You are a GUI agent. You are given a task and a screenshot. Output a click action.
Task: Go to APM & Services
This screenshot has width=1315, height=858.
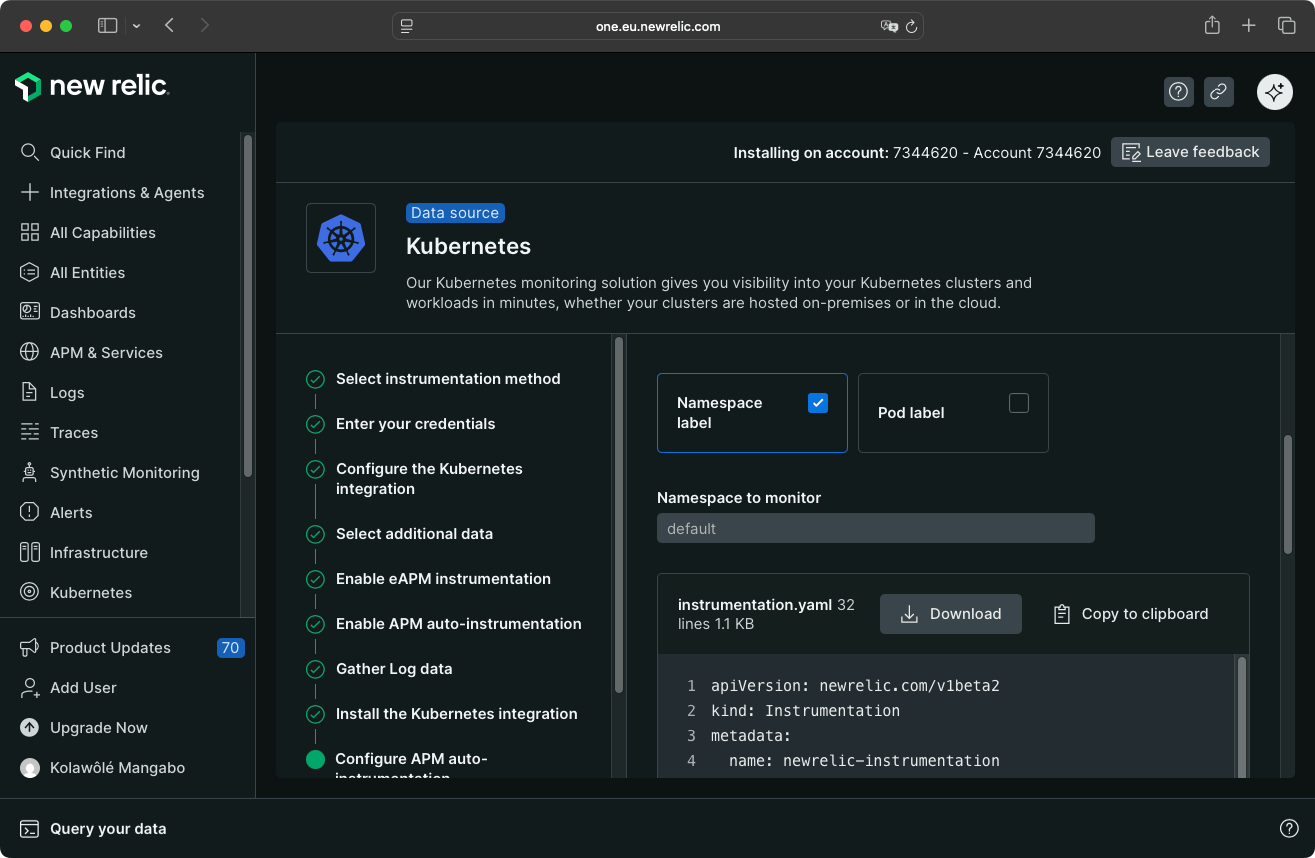[106, 352]
